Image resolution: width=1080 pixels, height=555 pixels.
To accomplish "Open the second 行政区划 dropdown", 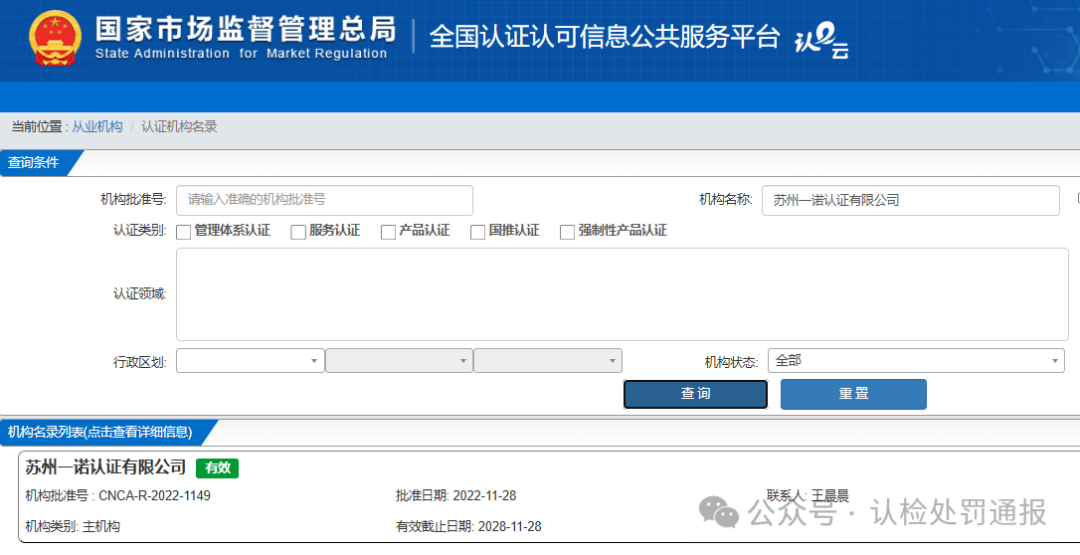I will (399, 361).
